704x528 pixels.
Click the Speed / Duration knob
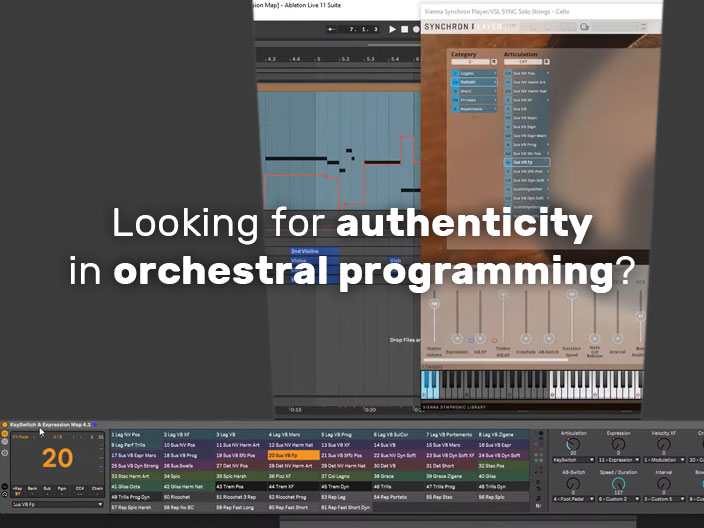click(618, 484)
